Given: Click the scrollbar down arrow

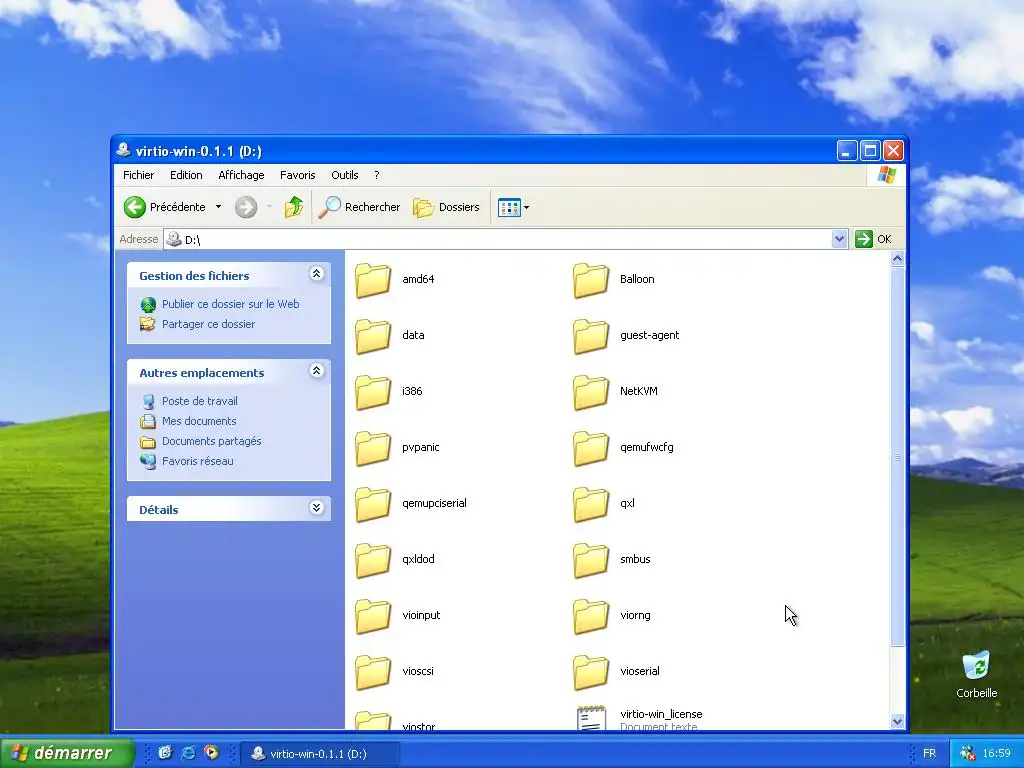Looking at the screenshot, I should click(x=897, y=721).
